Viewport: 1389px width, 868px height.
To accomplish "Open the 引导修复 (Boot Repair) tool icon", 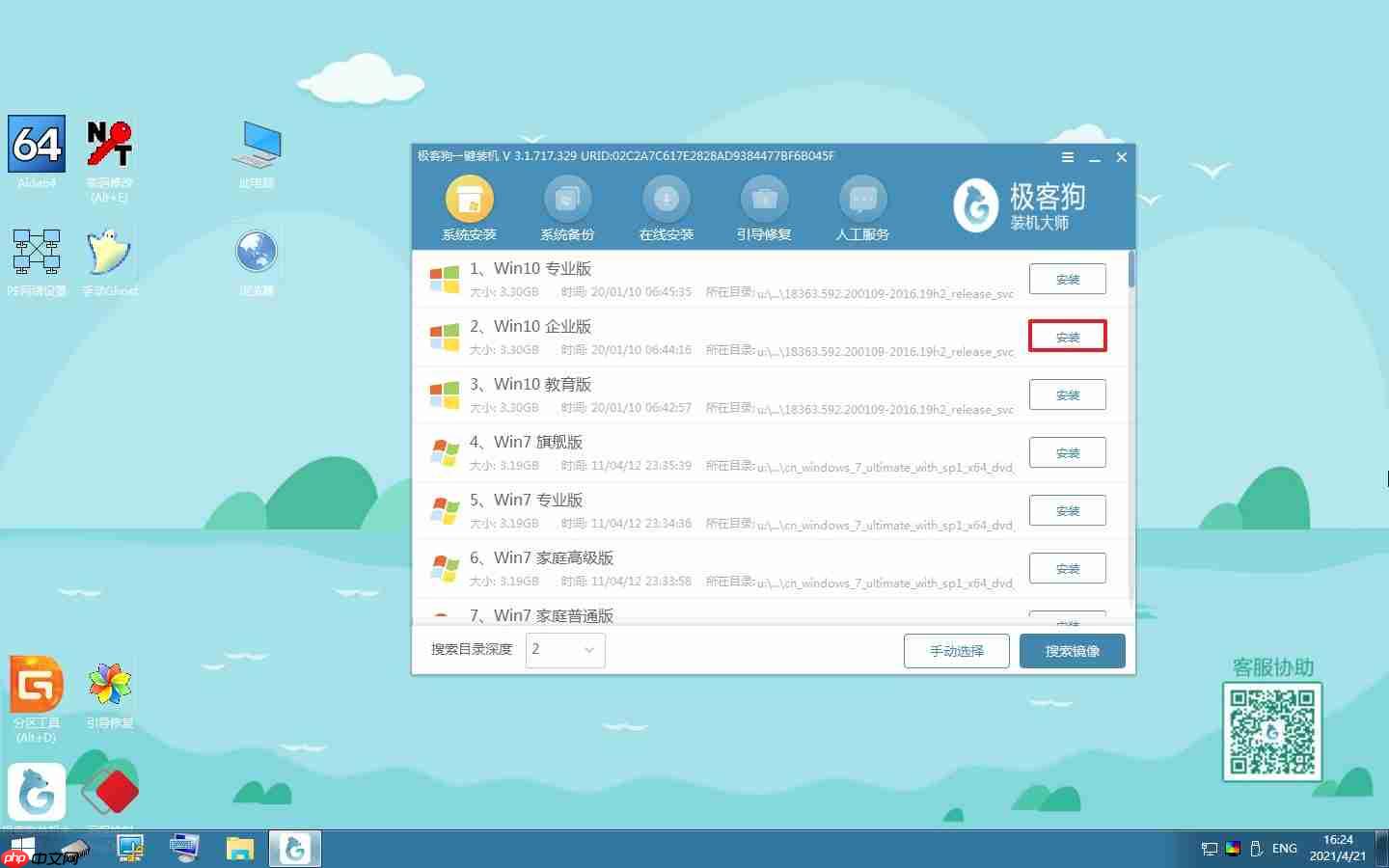I will tap(763, 203).
